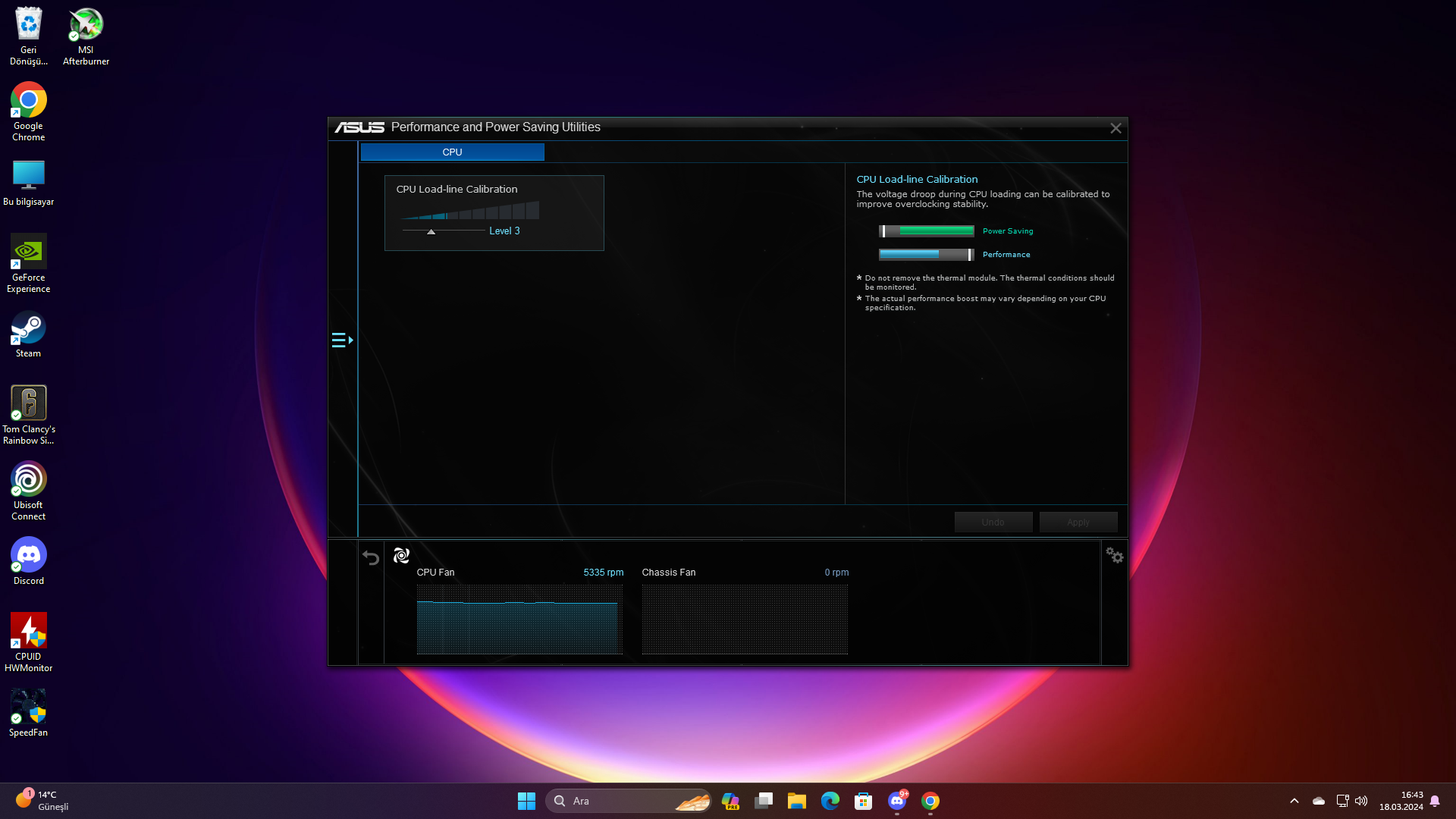This screenshot has height=819, width=1456.
Task: Click the Apply button
Action: 1078,522
